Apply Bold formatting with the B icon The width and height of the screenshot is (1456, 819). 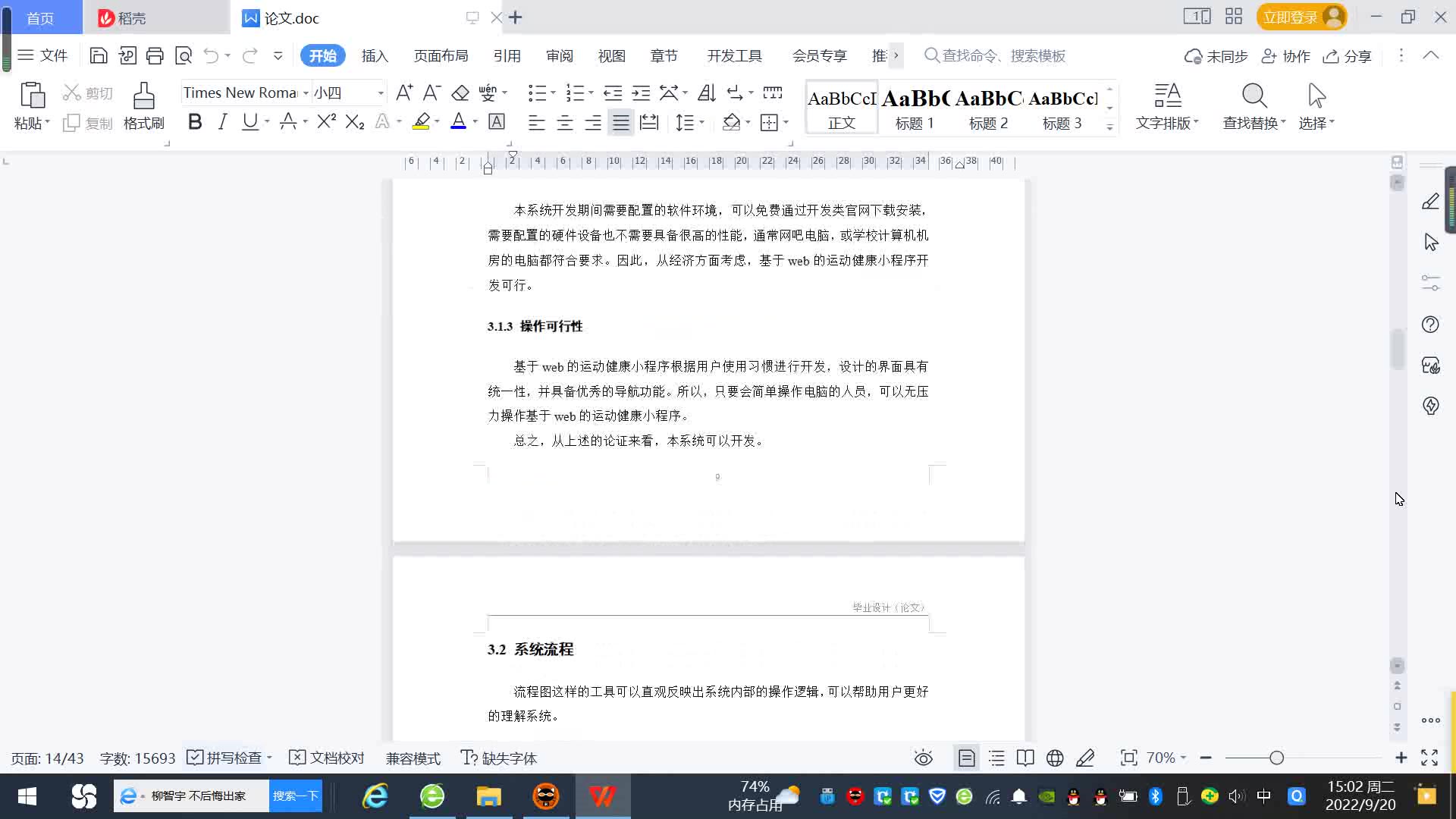195,122
